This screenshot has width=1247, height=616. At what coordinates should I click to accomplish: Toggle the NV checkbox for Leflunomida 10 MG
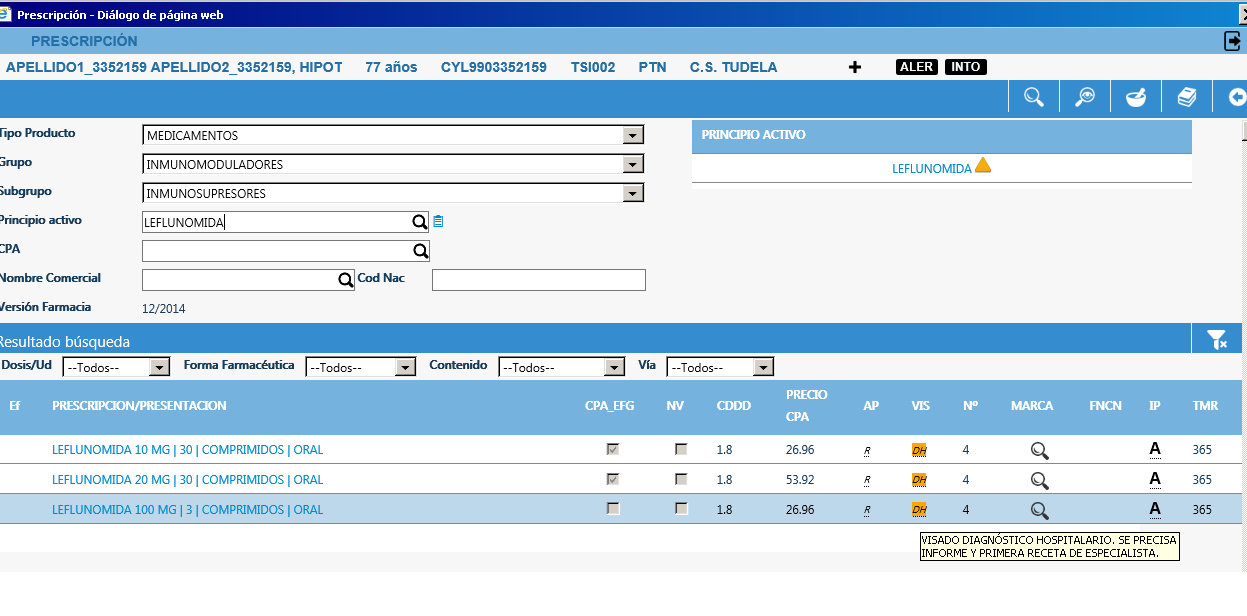point(681,450)
